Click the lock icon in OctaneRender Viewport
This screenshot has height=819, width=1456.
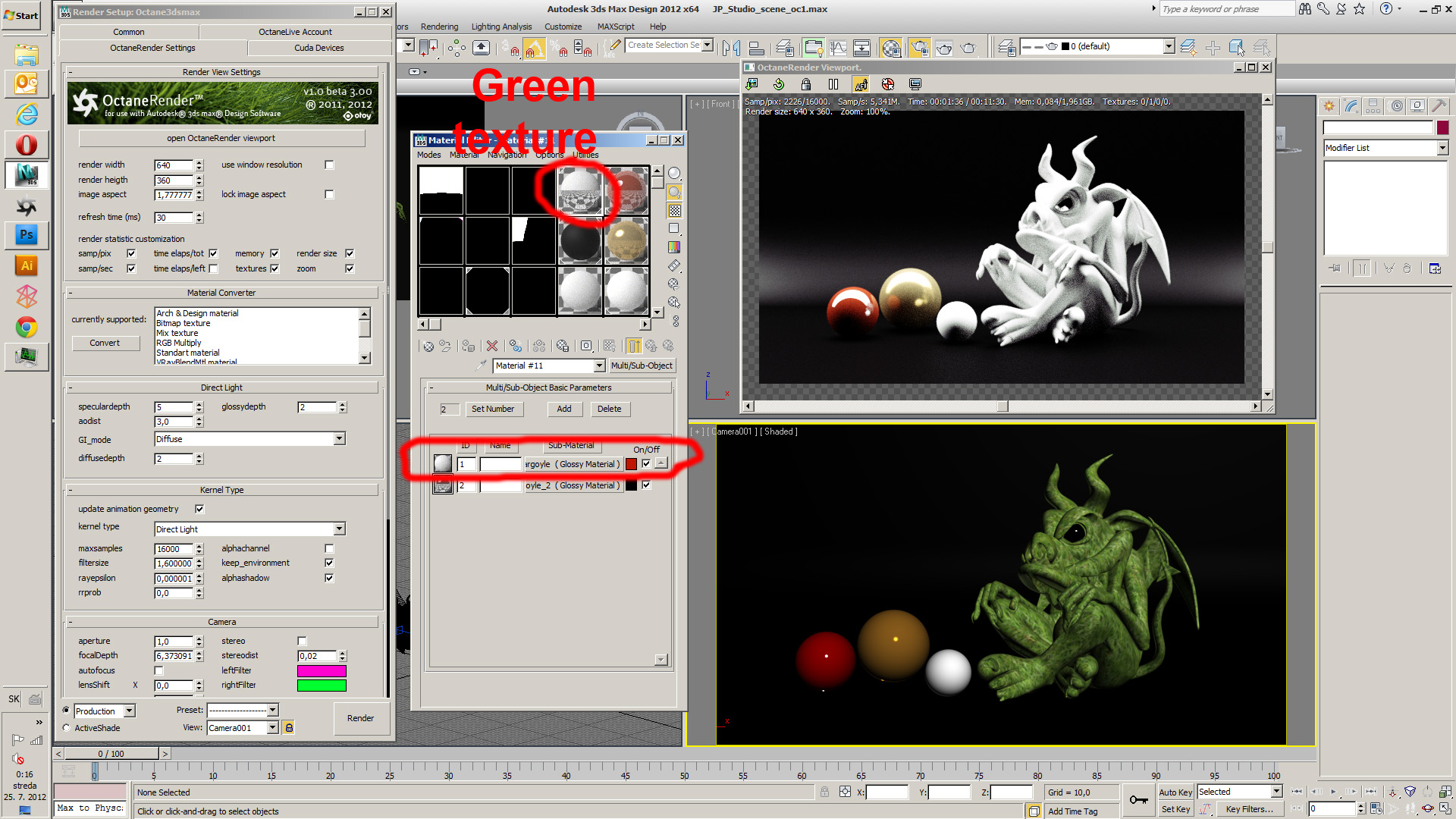pos(806,84)
